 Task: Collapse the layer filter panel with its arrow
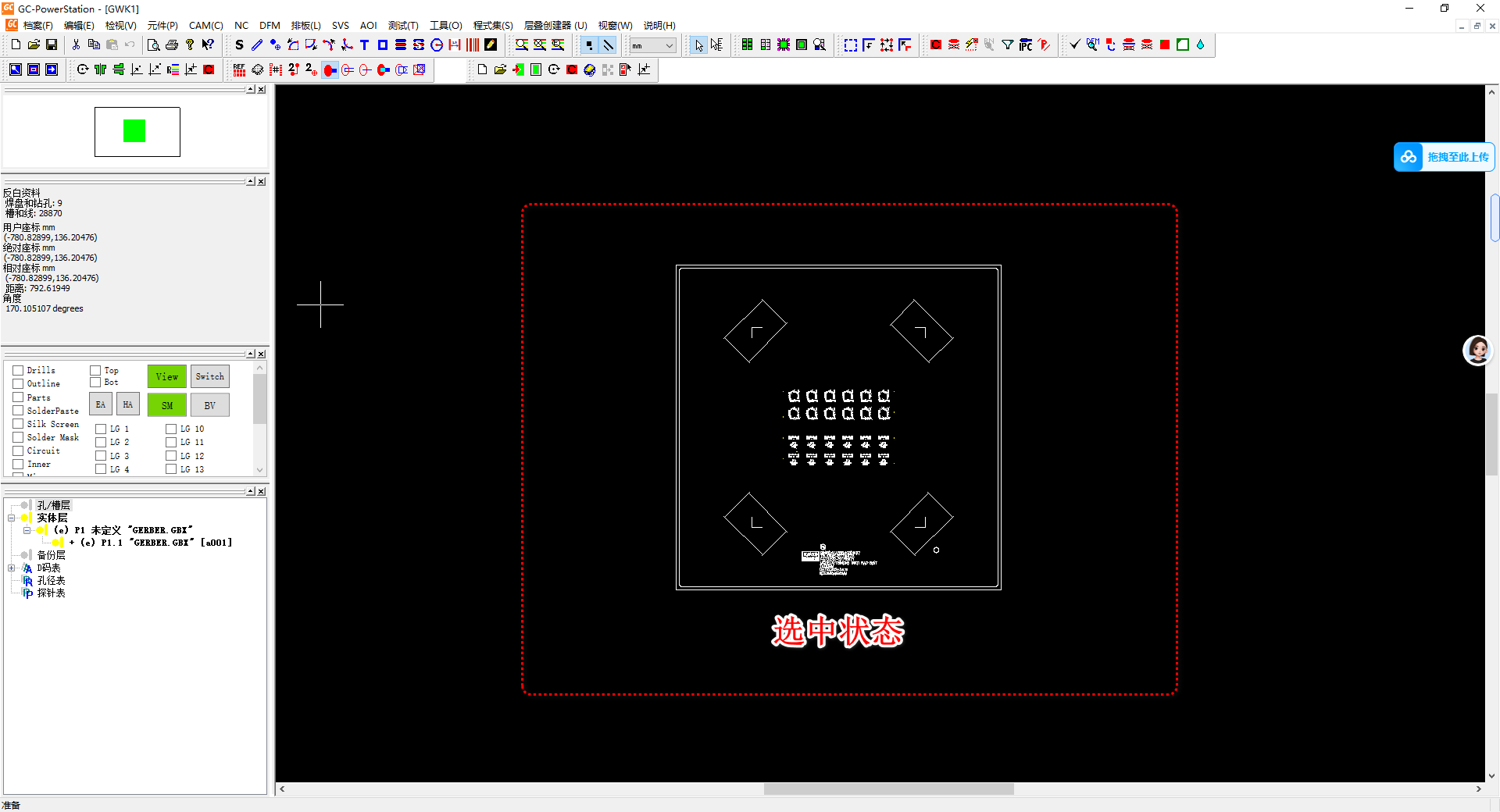[251, 354]
